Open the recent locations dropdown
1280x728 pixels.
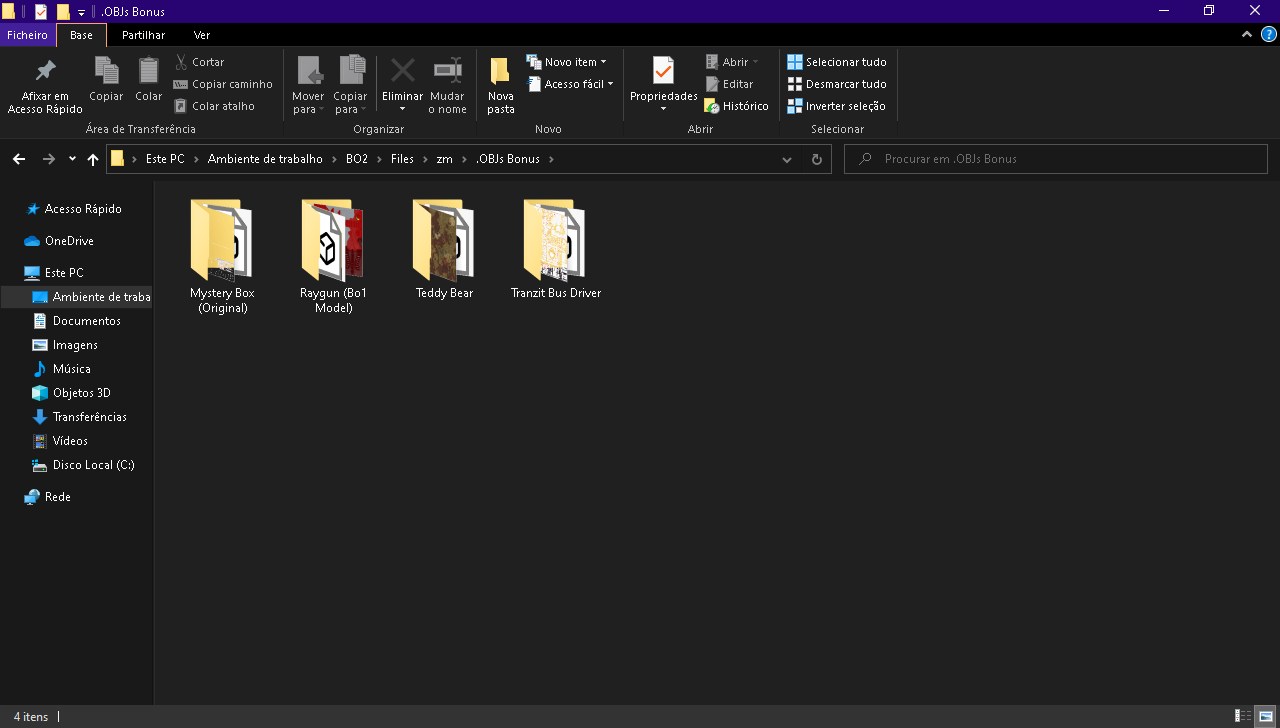(72, 159)
